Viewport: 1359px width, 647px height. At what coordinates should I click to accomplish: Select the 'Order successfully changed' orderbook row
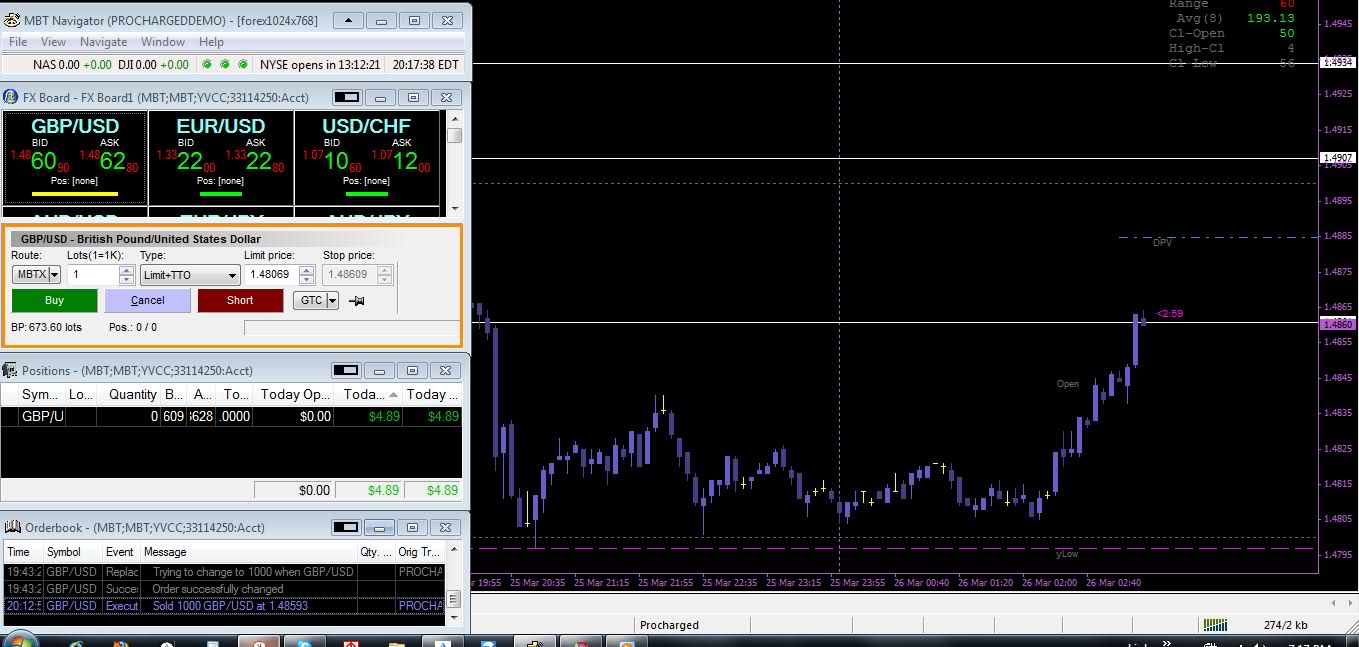click(223, 589)
